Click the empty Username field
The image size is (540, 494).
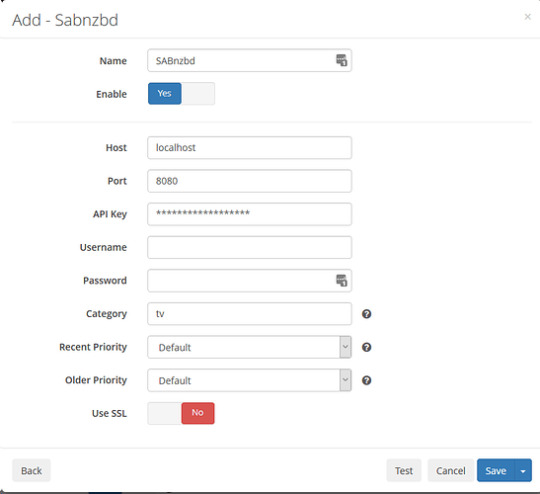point(249,247)
